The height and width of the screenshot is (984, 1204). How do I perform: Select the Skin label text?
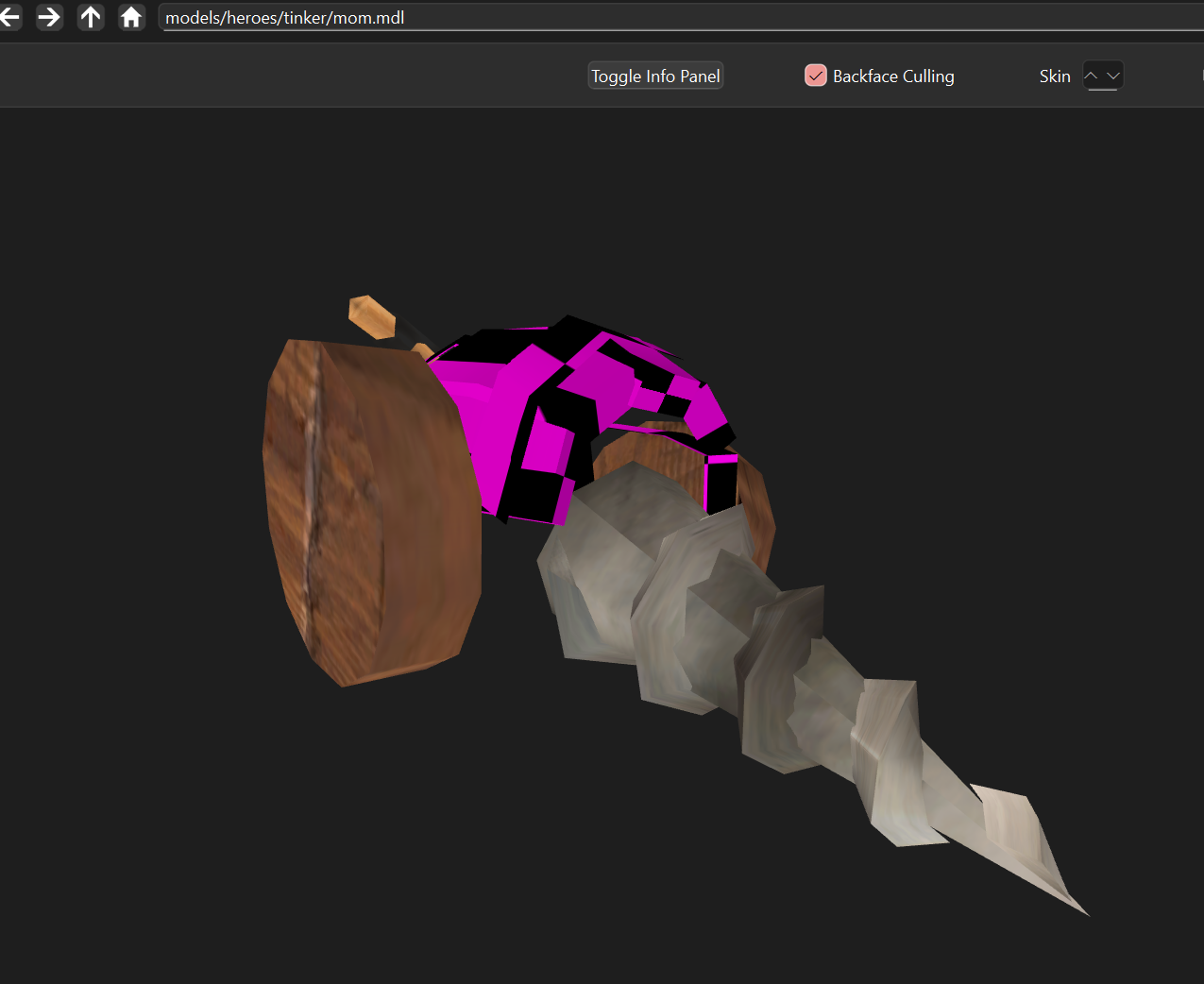[x=1055, y=76]
